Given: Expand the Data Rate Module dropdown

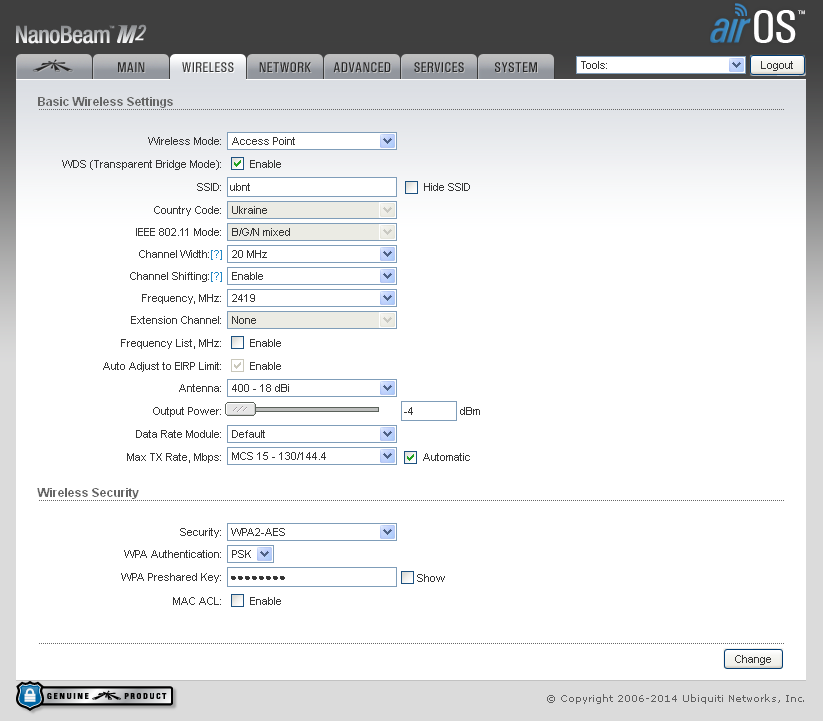Looking at the screenshot, I should 312,434.
